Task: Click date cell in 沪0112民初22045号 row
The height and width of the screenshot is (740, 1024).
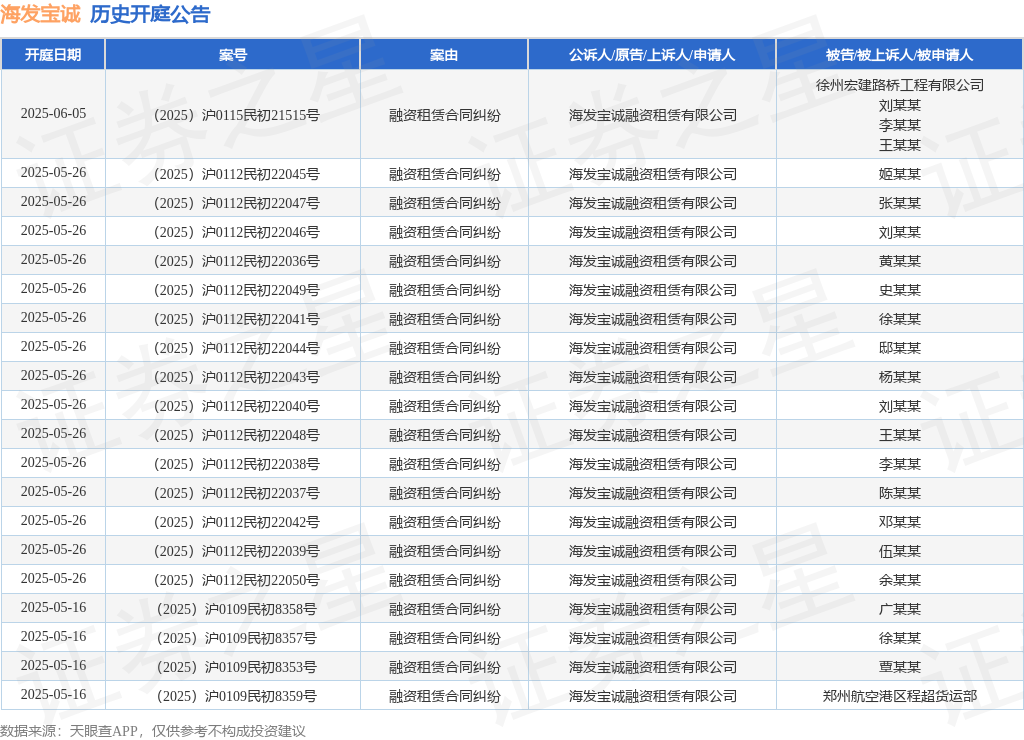Action: (53, 172)
